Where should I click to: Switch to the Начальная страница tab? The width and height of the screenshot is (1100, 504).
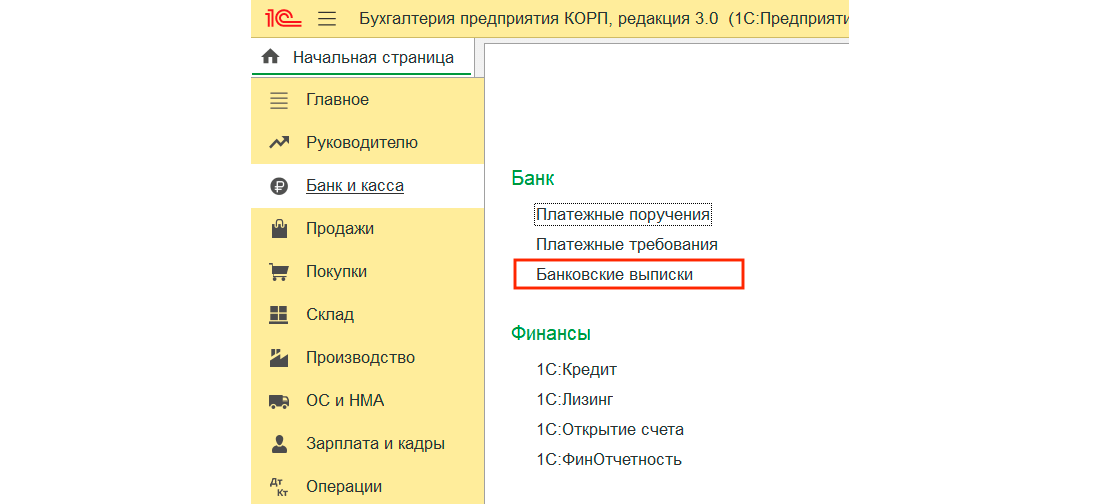pos(372,58)
